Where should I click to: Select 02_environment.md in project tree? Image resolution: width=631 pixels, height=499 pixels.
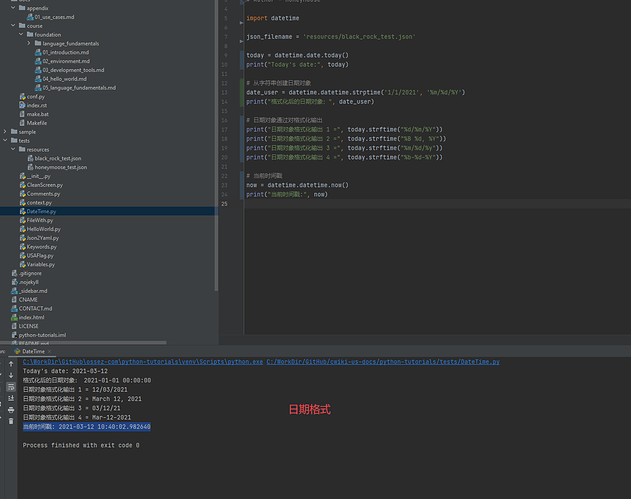pos(66,61)
